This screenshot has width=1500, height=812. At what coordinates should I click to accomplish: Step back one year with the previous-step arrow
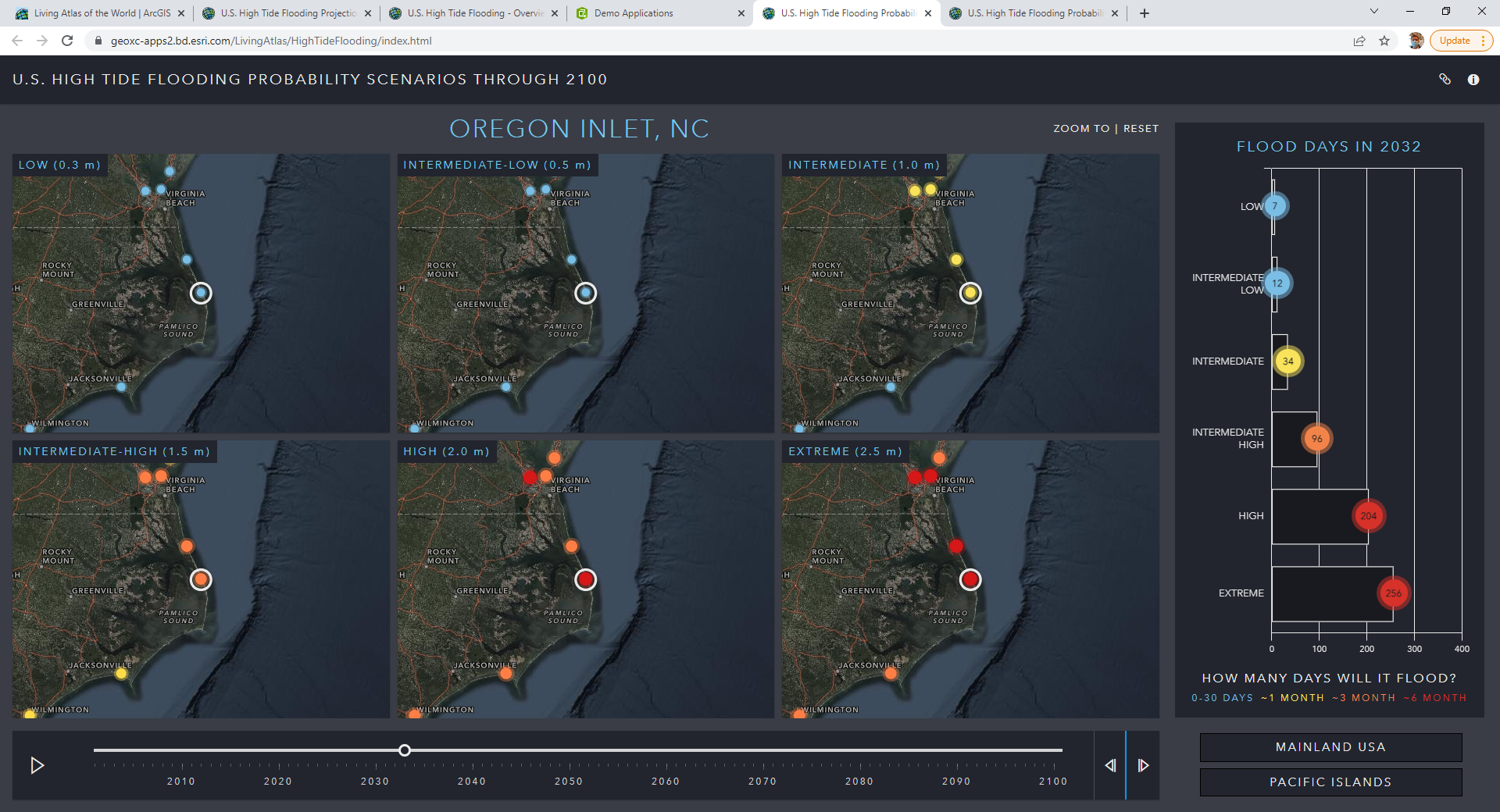[x=1110, y=766]
